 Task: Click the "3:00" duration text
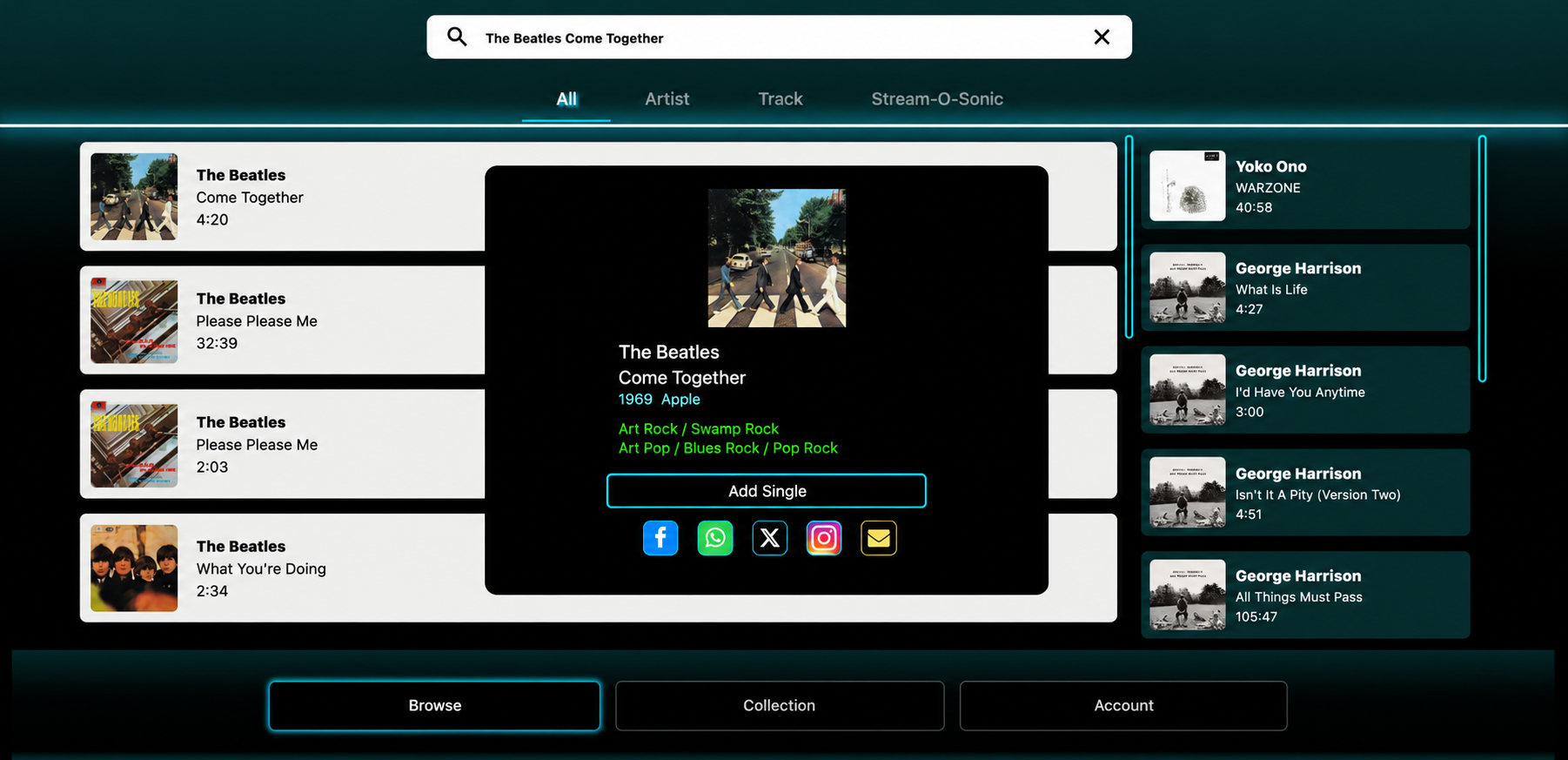[x=1250, y=412]
